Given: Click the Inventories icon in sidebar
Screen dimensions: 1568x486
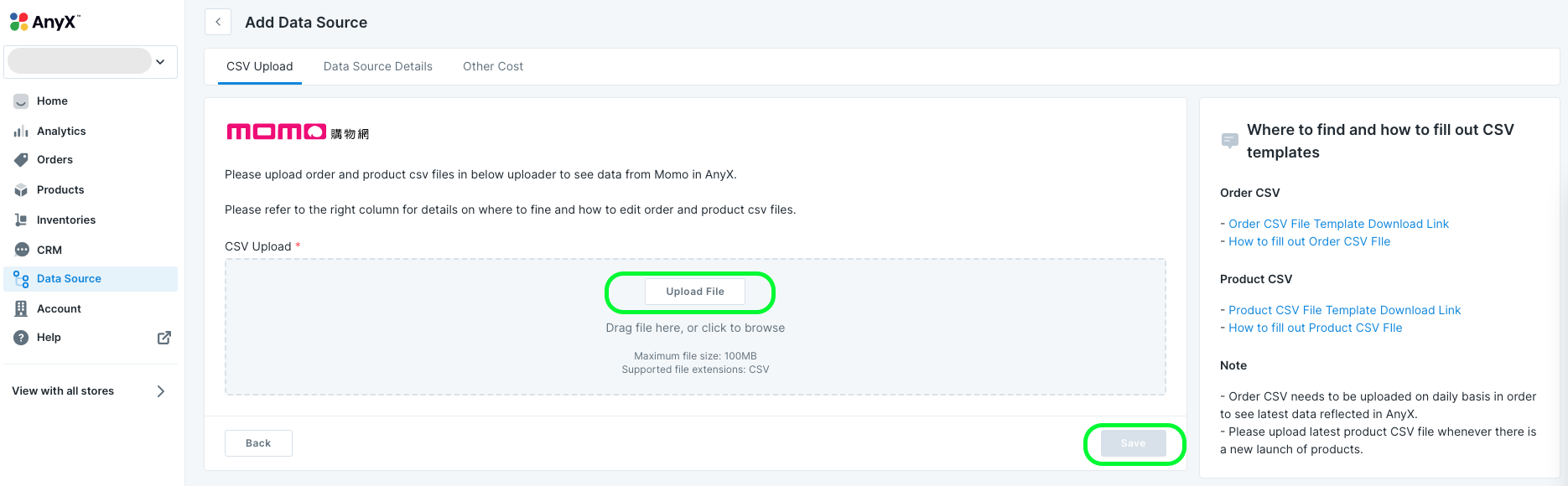Looking at the screenshot, I should point(21,220).
